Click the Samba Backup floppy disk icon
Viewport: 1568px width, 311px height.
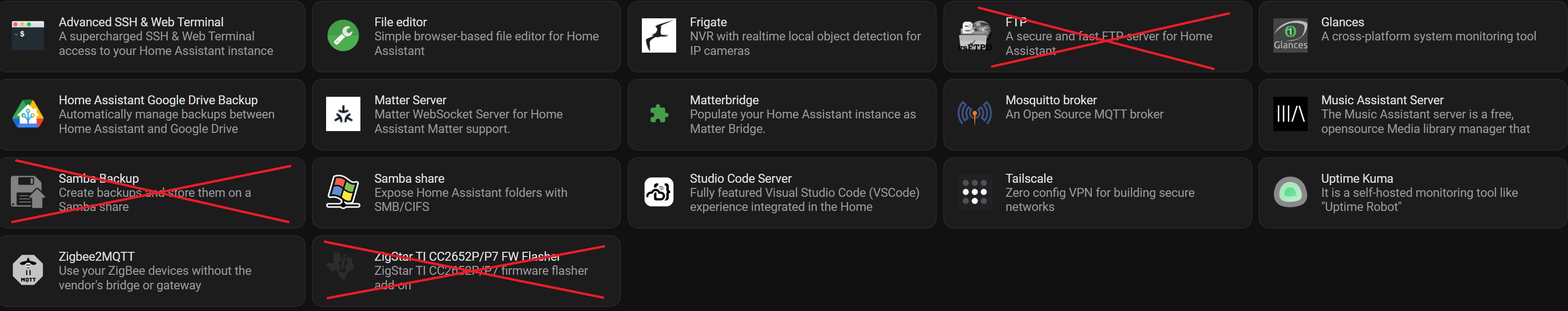point(28,192)
